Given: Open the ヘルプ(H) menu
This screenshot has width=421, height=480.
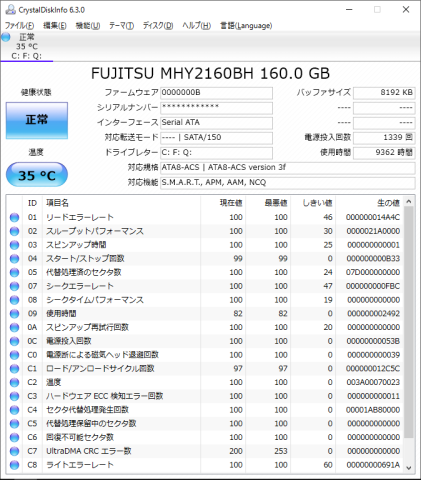Looking at the screenshot, I should (196, 26).
